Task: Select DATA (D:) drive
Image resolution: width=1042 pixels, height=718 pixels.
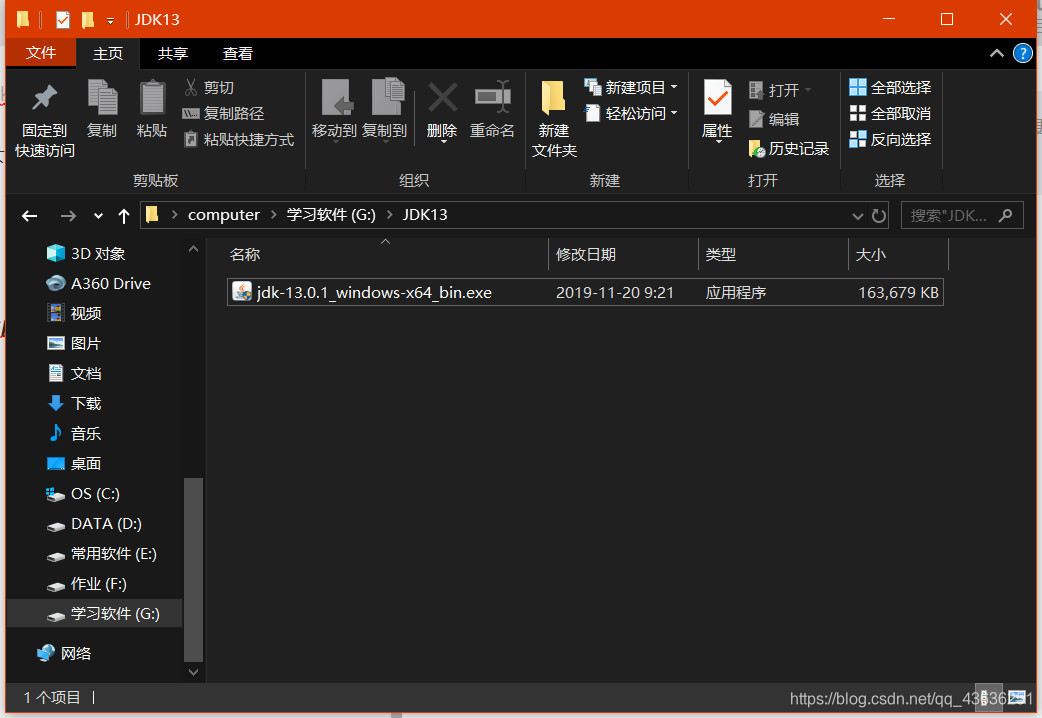Action: pos(94,523)
